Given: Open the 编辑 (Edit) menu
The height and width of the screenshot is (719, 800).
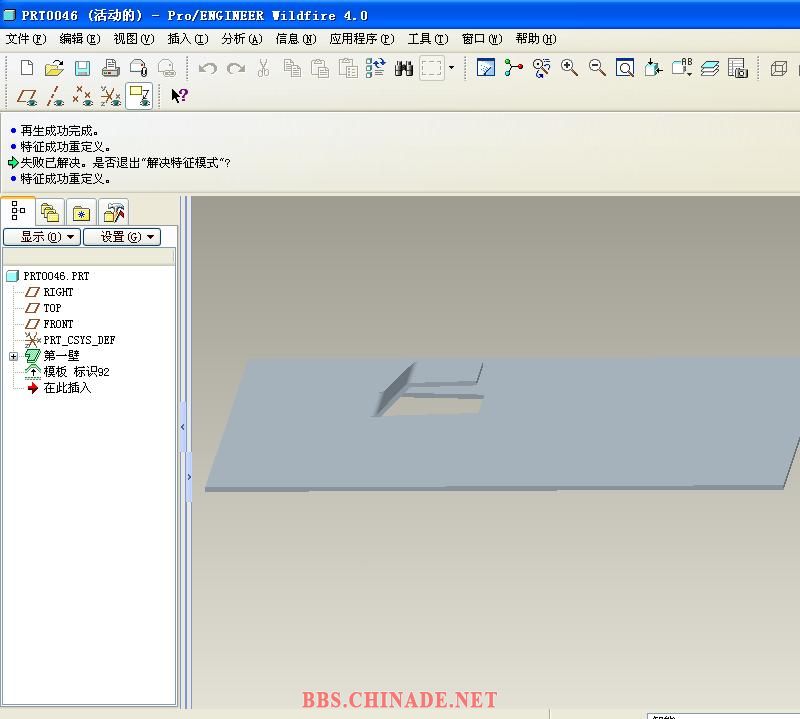Looking at the screenshot, I should click(80, 39).
